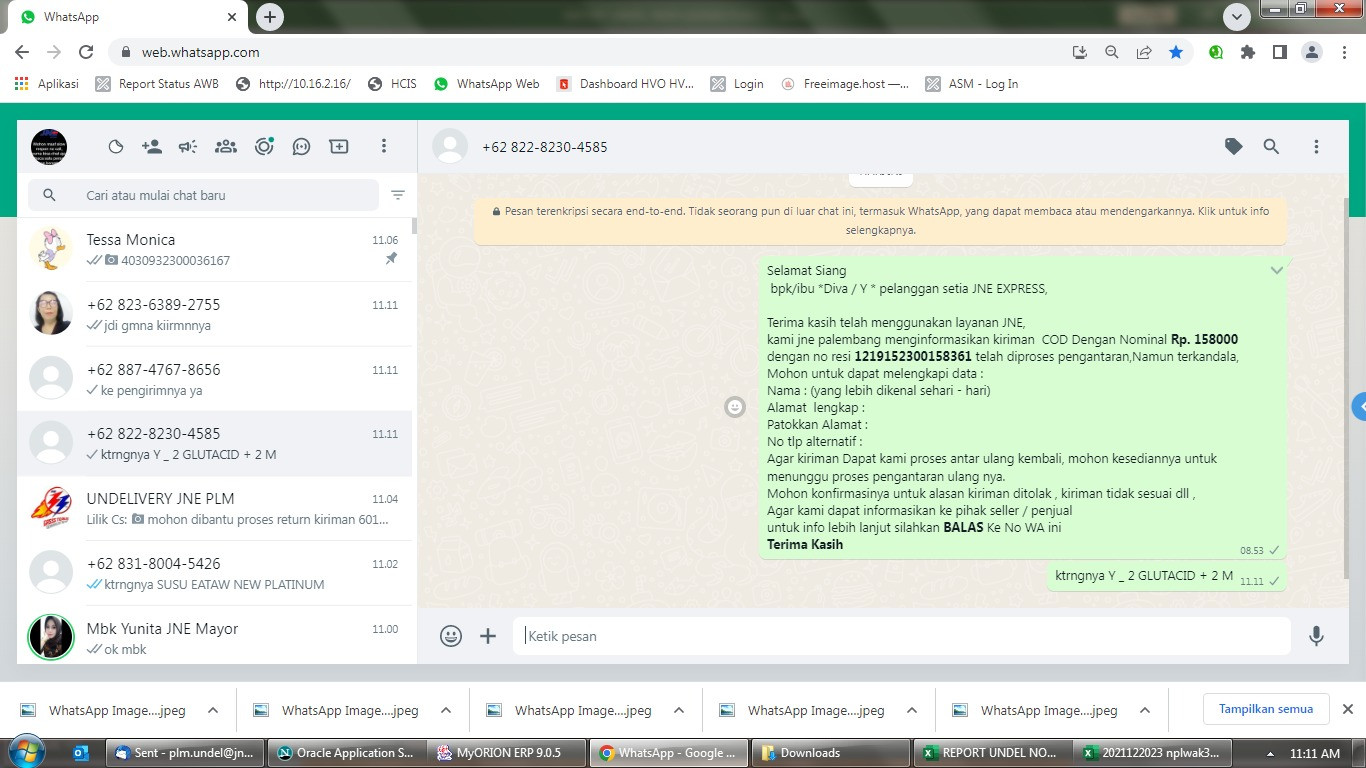Image resolution: width=1366 pixels, height=768 pixels.
Task: Expand options for last WhatsApp Image download
Action: (x=1145, y=711)
